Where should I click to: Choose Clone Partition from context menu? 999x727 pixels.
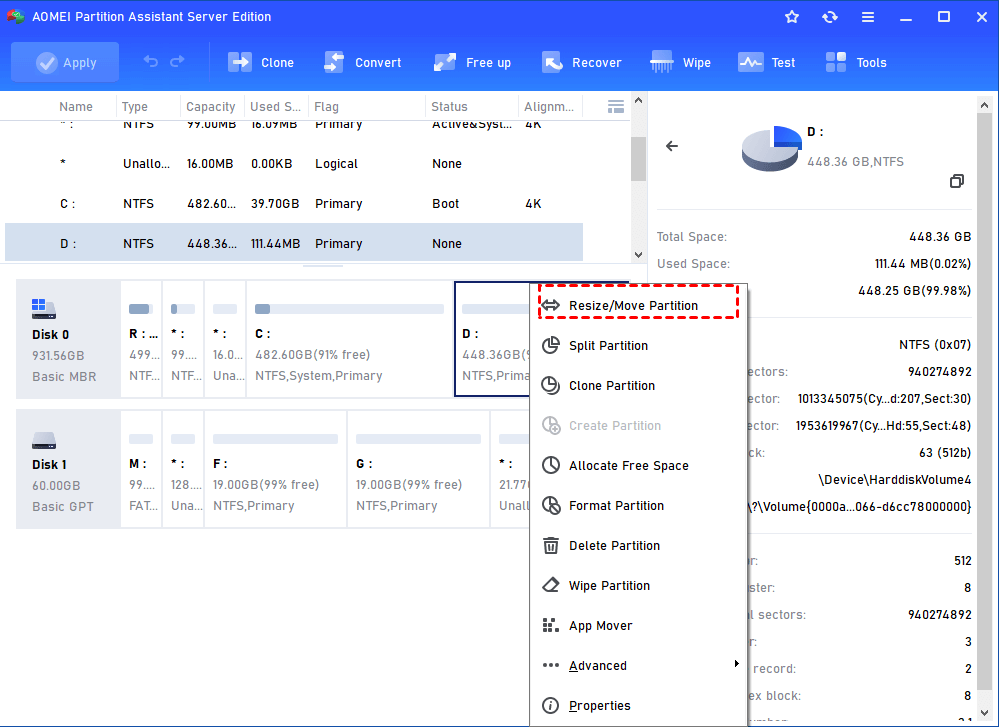[638, 385]
